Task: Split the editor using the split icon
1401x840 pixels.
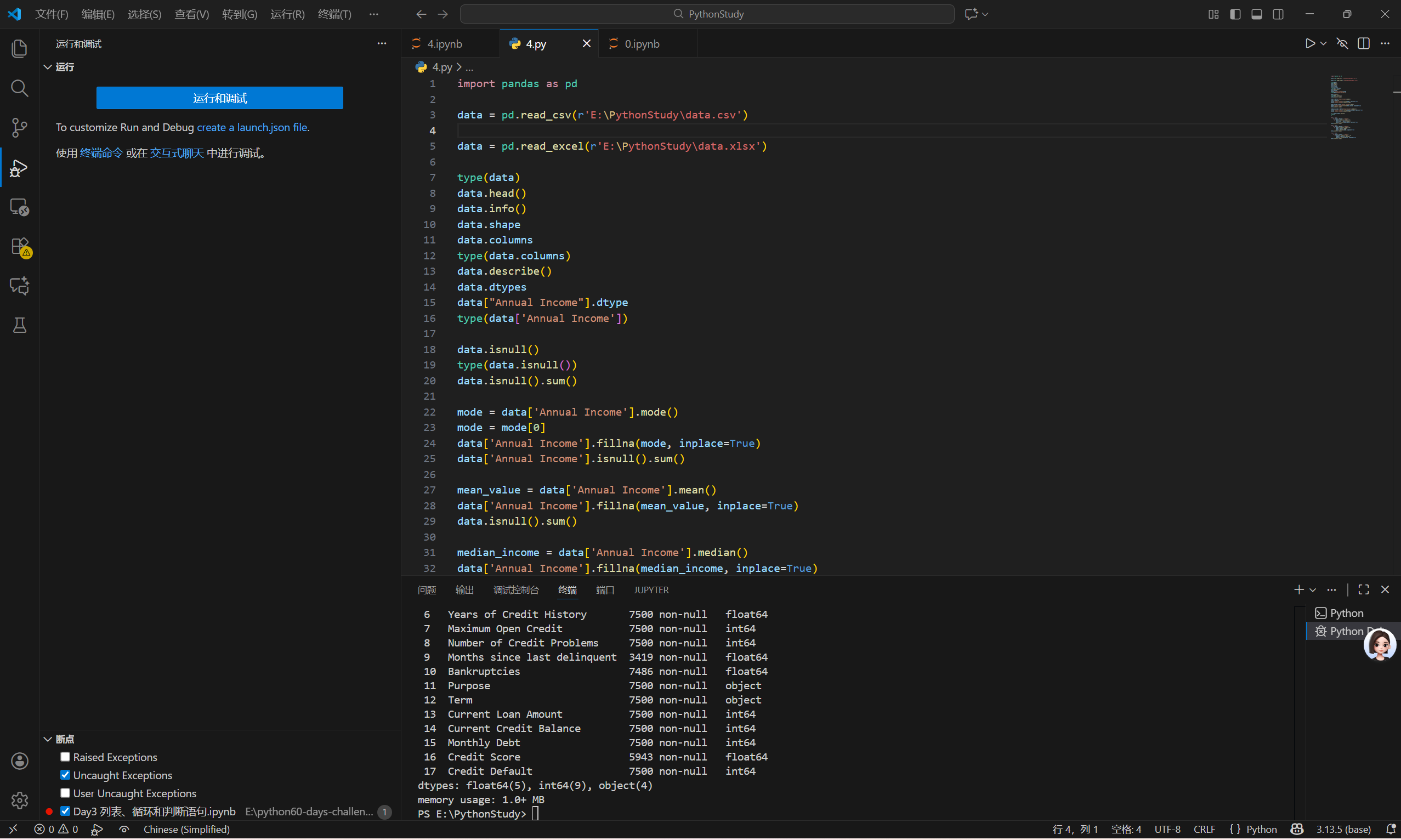Action: coord(1364,42)
